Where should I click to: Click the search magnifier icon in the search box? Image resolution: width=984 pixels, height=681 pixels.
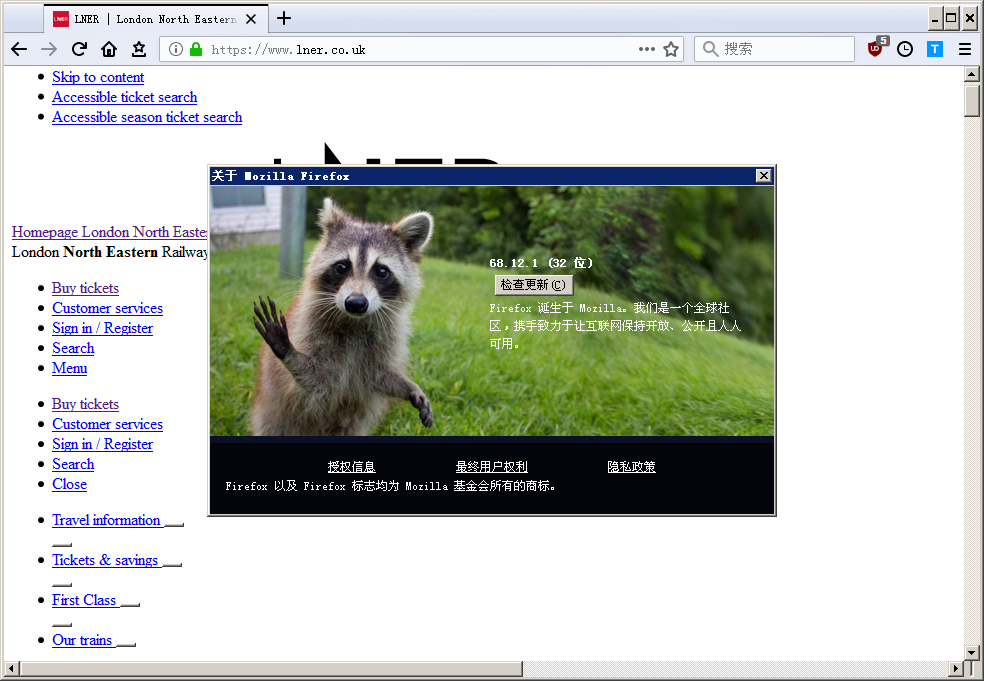pyautogui.click(x=710, y=49)
